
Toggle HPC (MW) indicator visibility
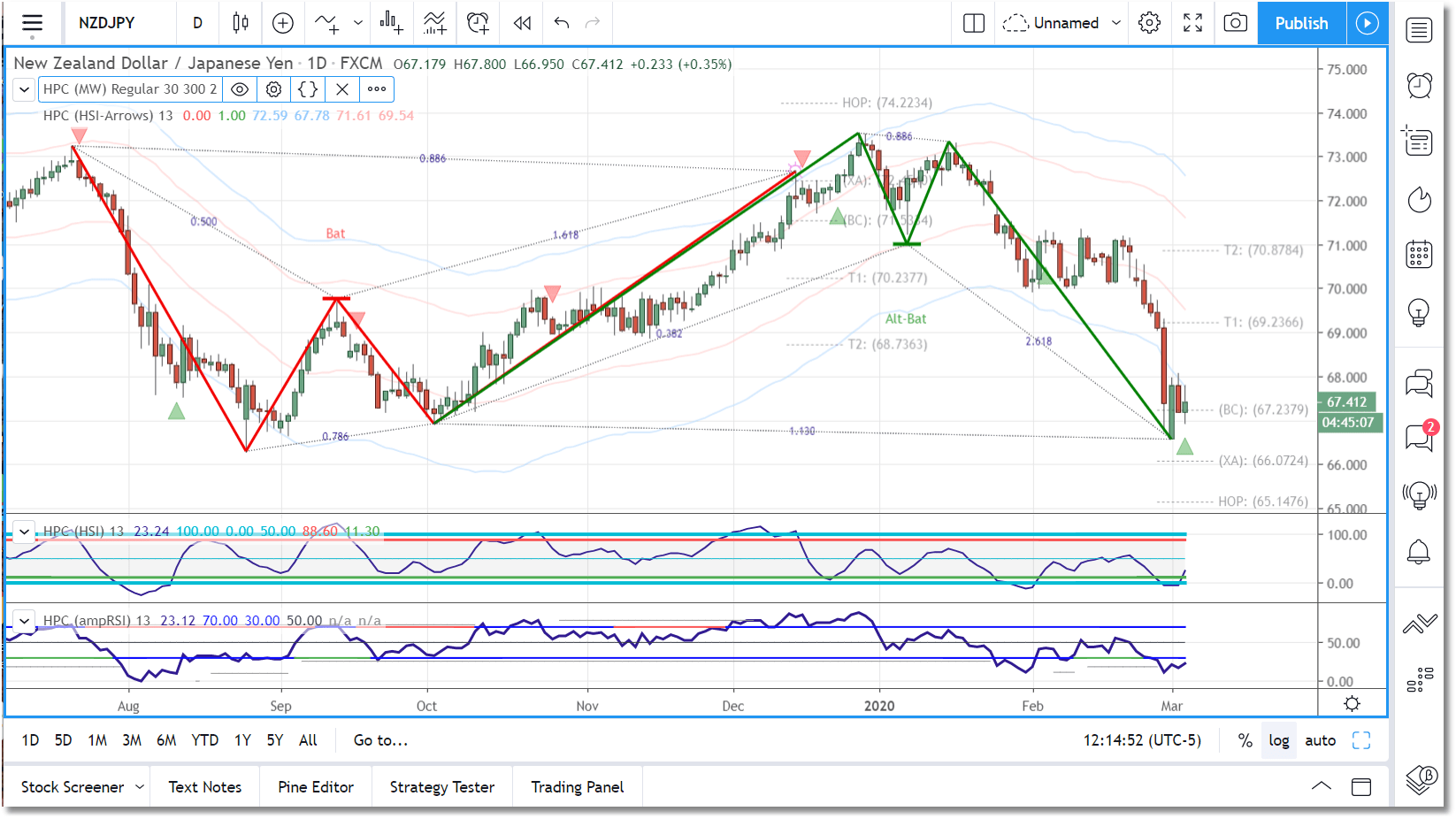(240, 89)
